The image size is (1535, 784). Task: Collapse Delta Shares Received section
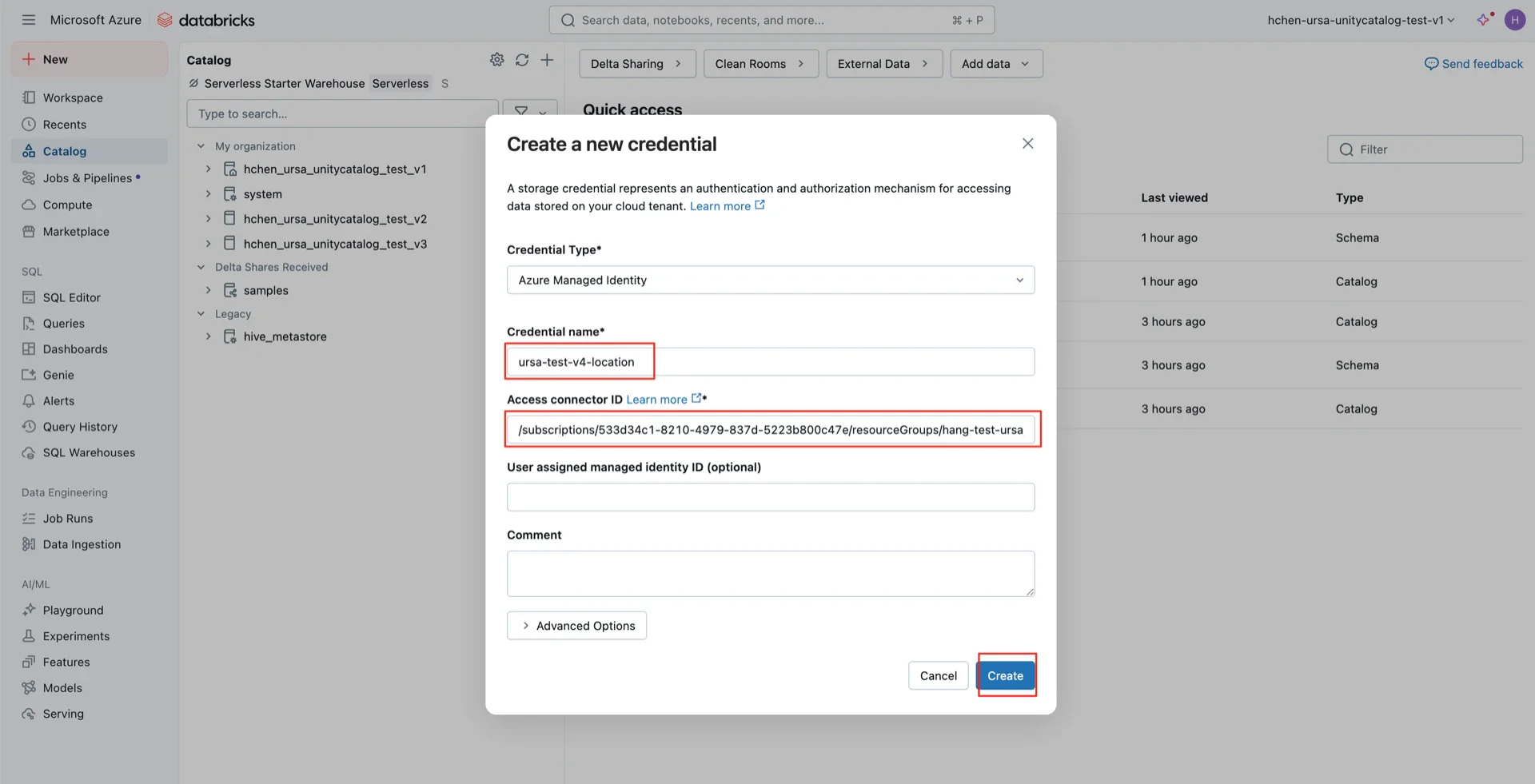pyautogui.click(x=201, y=267)
